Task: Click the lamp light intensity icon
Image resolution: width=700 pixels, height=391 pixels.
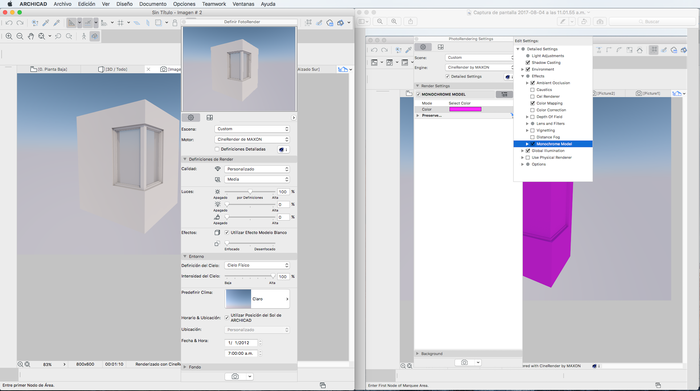Action: (217, 204)
